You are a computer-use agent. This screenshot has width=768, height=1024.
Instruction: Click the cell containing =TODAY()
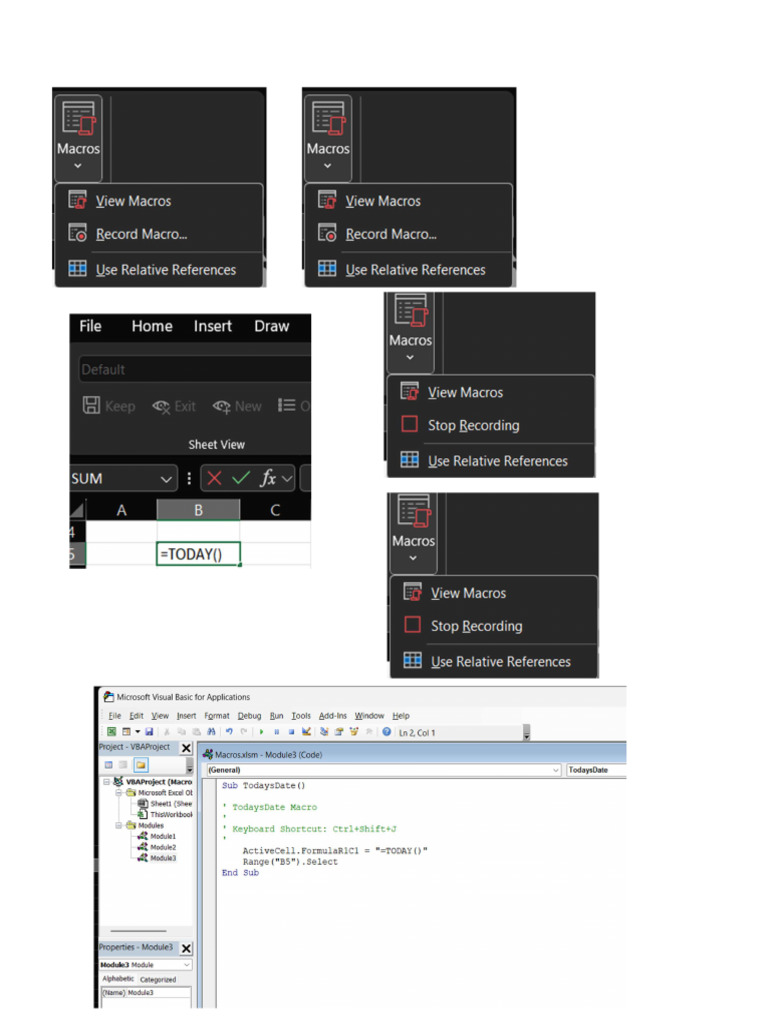pyautogui.click(x=198, y=554)
